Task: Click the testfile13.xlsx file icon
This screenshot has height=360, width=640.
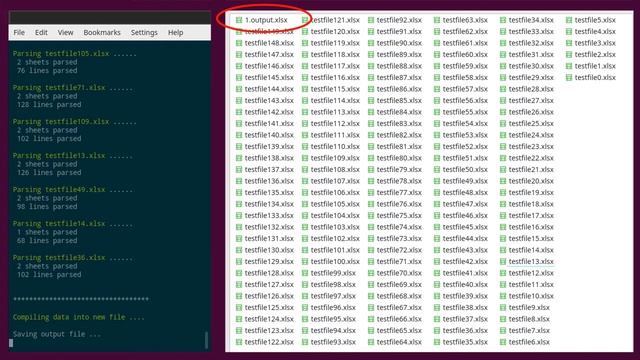Action: click(x=503, y=261)
